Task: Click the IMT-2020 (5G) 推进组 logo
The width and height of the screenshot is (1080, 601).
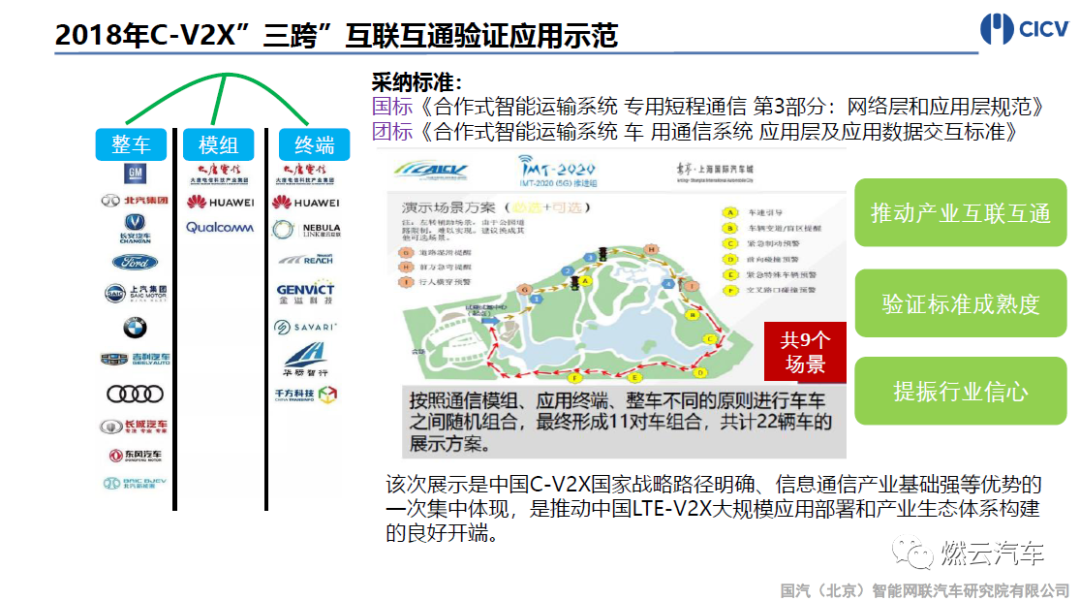Action: 558,171
